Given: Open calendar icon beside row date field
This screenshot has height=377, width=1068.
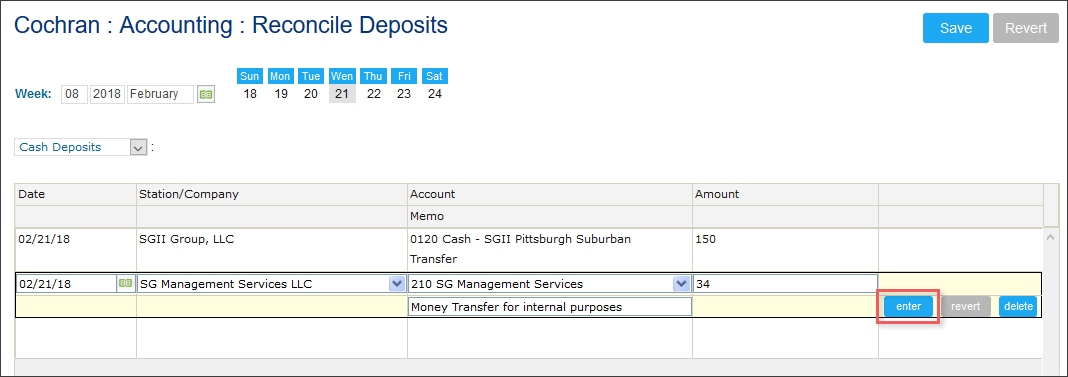Looking at the screenshot, I should [x=125, y=284].
